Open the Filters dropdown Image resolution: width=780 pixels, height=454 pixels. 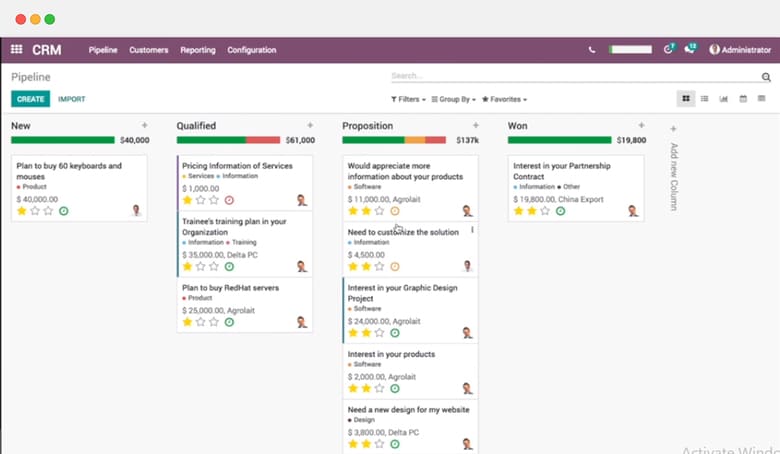408,99
